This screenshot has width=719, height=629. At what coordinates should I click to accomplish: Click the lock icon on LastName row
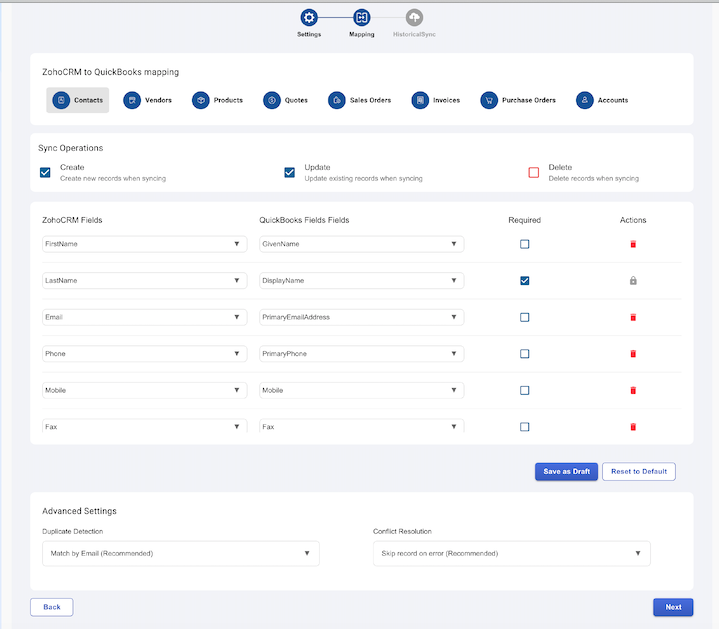[x=633, y=281]
